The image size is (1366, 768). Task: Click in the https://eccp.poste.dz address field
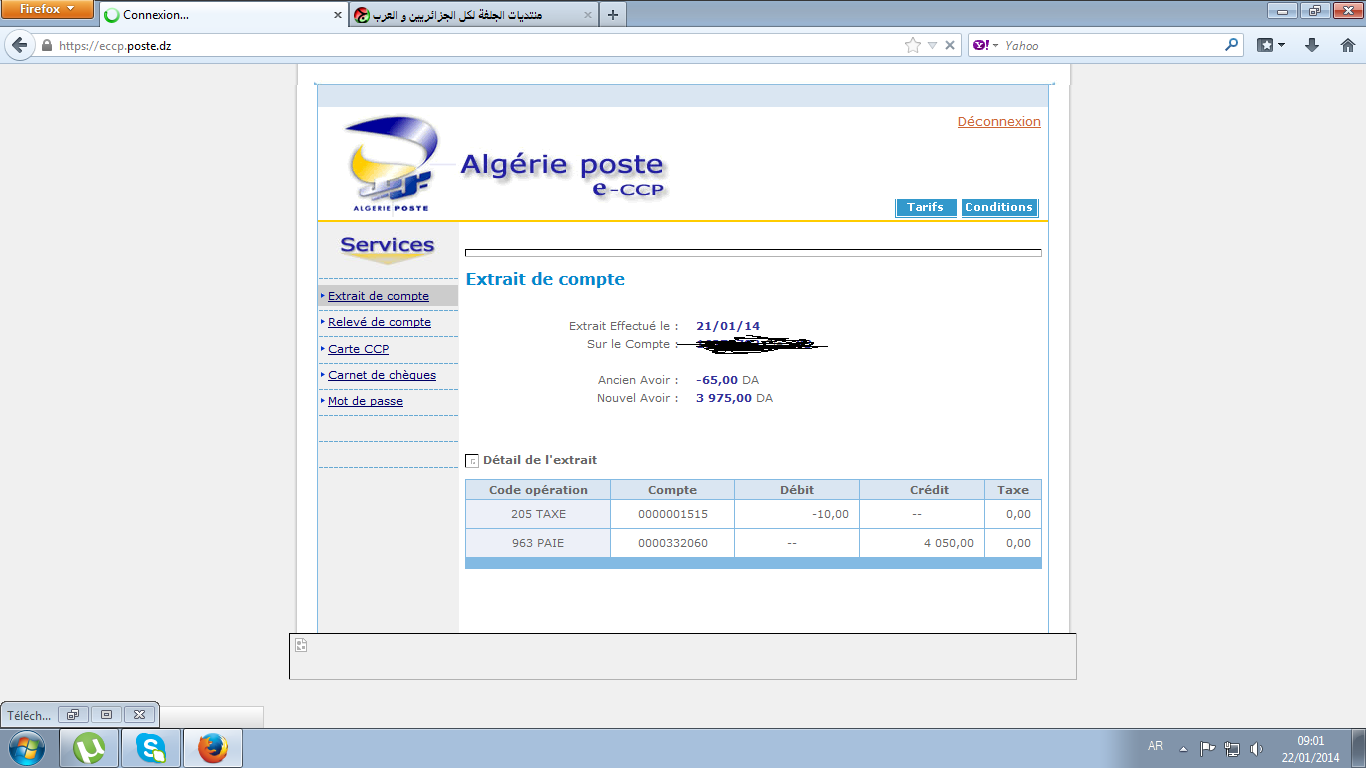click(480, 46)
